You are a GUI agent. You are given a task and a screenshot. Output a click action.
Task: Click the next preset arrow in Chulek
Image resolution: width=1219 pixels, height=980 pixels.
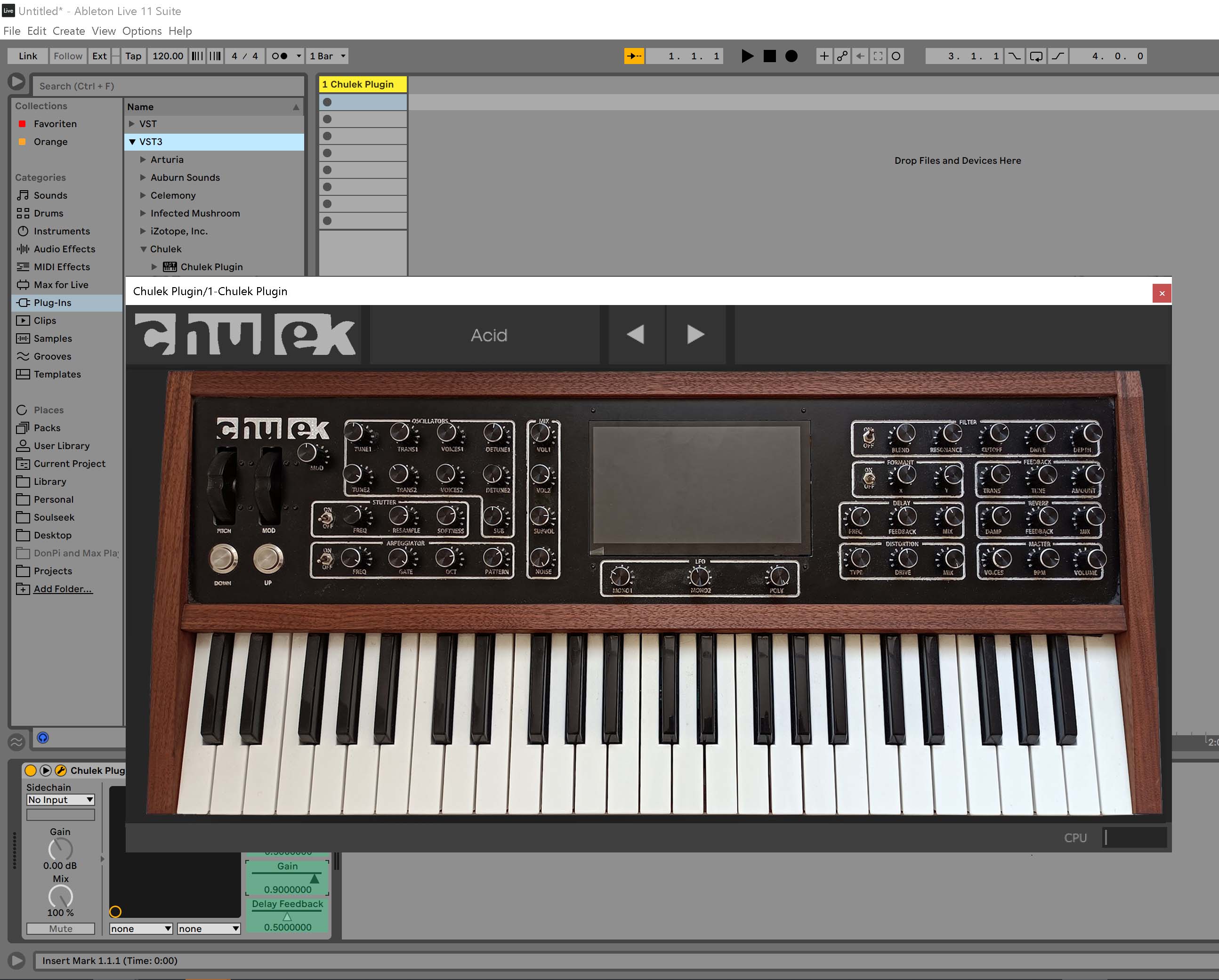(x=695, y=335)
